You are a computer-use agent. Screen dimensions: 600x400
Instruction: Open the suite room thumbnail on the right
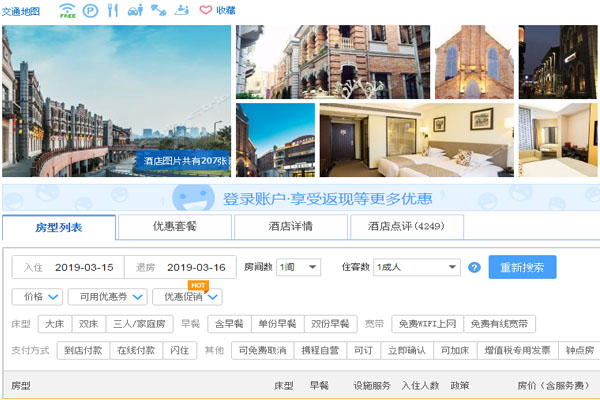(558, 140)
